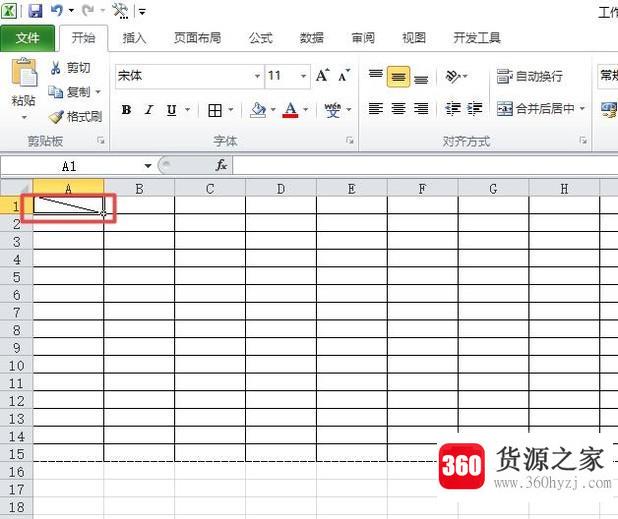618x519 pixels.
Task: Switch to the Formulas (公式) tab
Action: coord(260,38)
